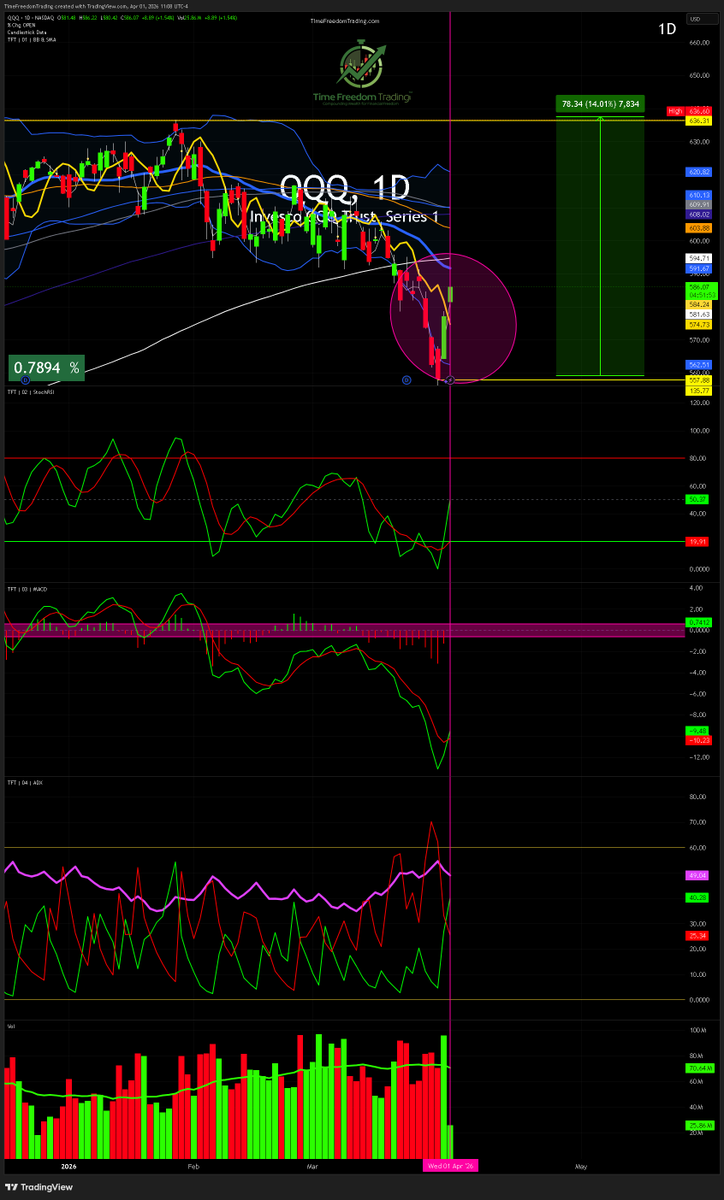
Task: Click the yellow 557.88 price label
Action: (x=698, y=381)
